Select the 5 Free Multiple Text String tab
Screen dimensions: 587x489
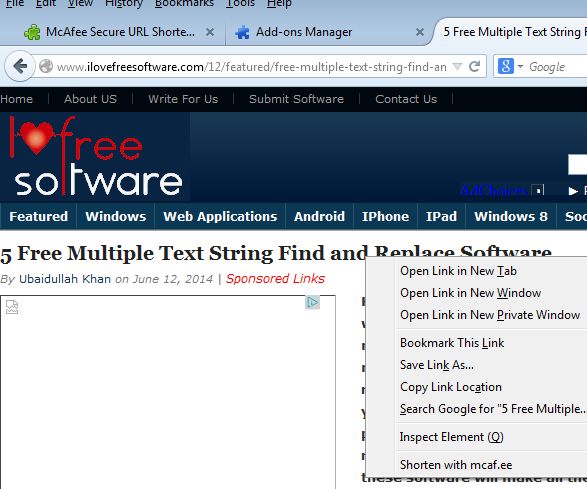tap(514, 32)
